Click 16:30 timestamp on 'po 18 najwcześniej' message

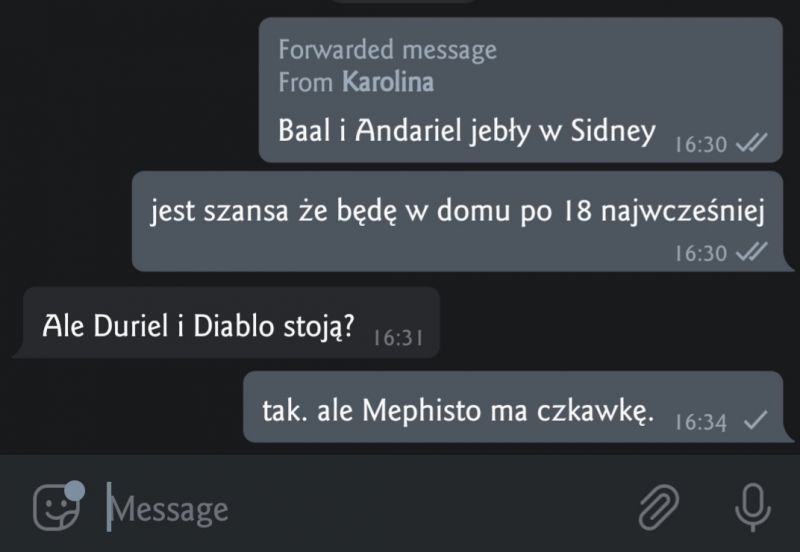[x=701, y=253]
